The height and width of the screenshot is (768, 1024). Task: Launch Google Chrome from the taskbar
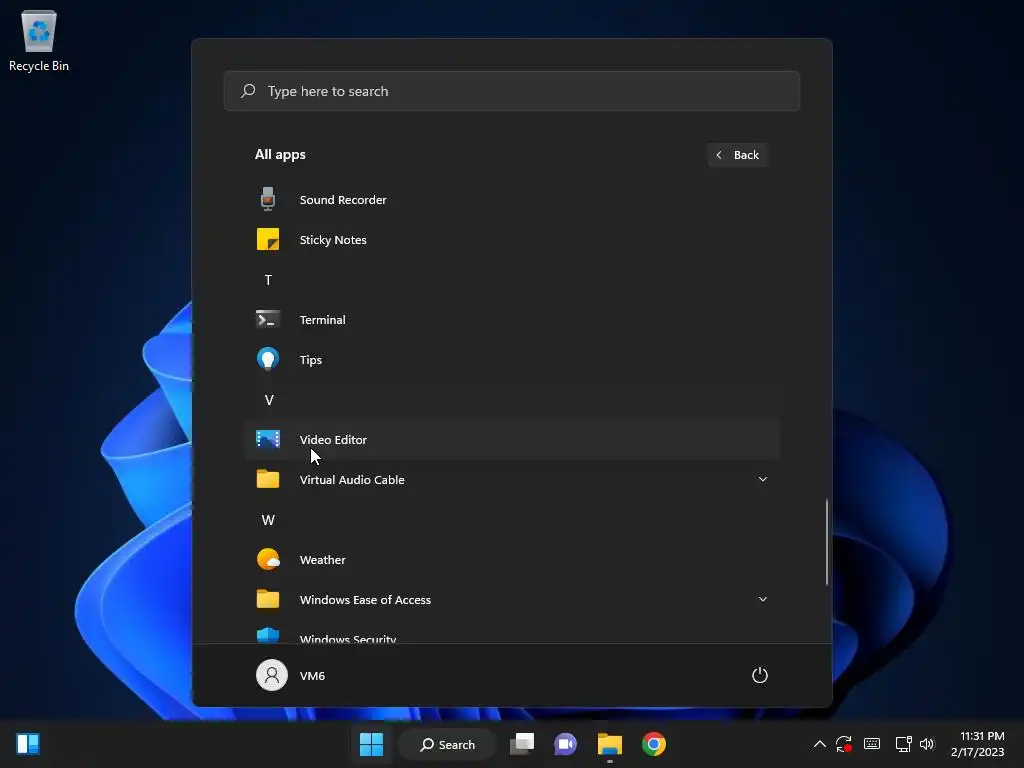coord(654,744)
